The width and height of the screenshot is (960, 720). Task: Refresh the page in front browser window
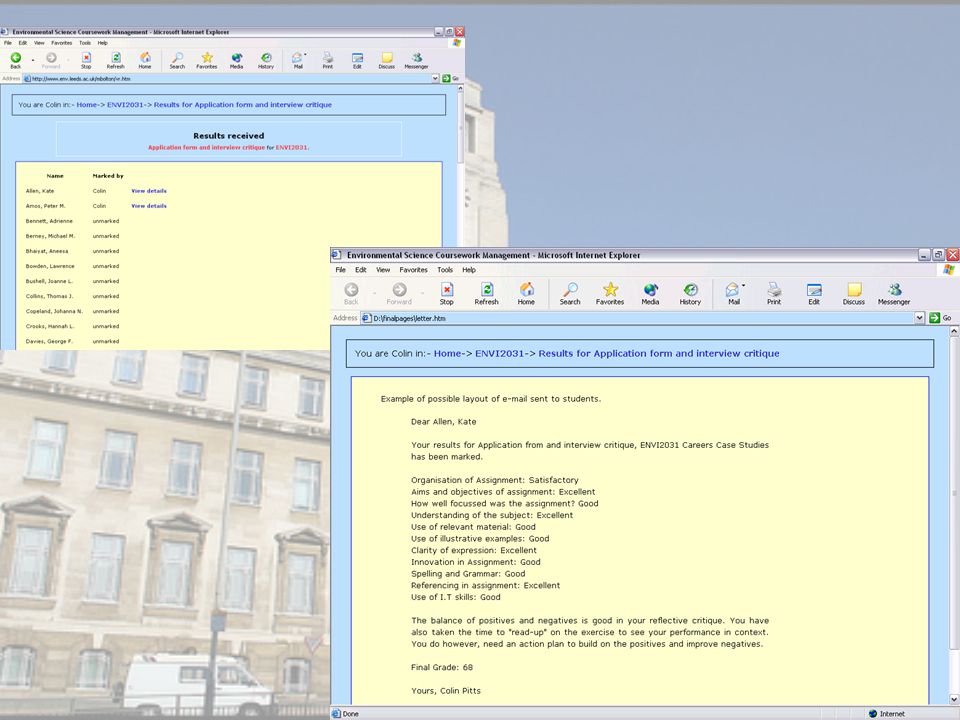click(487, 293)
